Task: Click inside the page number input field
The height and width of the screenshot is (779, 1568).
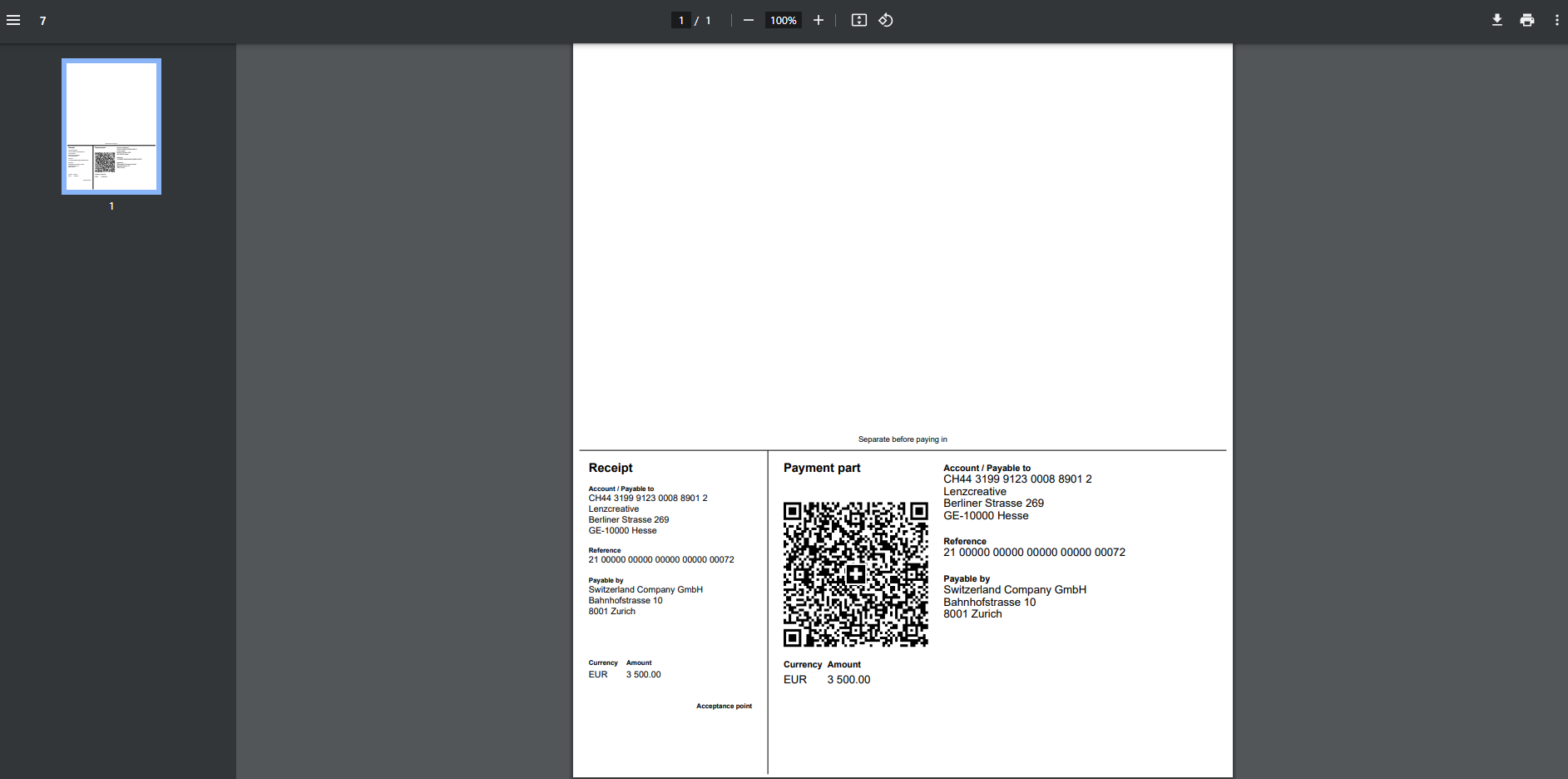Action: click(680, 19)
